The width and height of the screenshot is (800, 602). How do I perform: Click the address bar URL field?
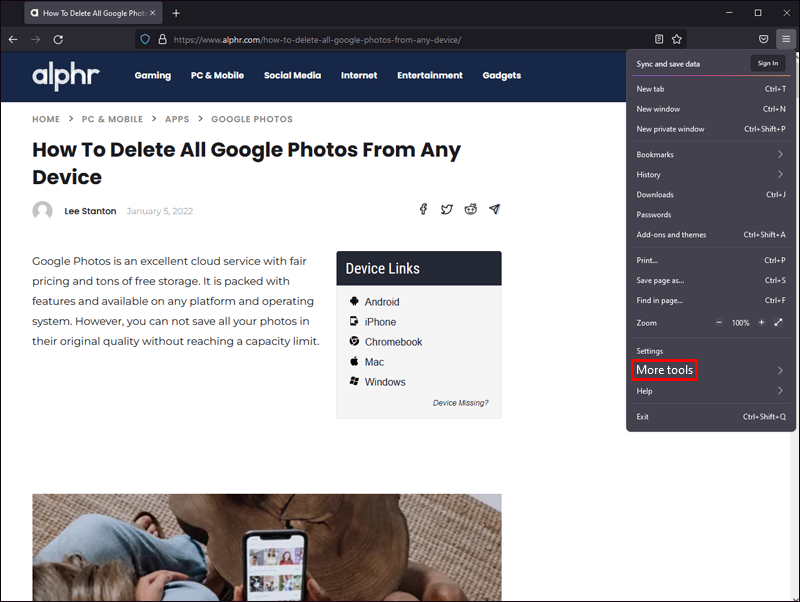pyautogui.click(x=400, y=40)
